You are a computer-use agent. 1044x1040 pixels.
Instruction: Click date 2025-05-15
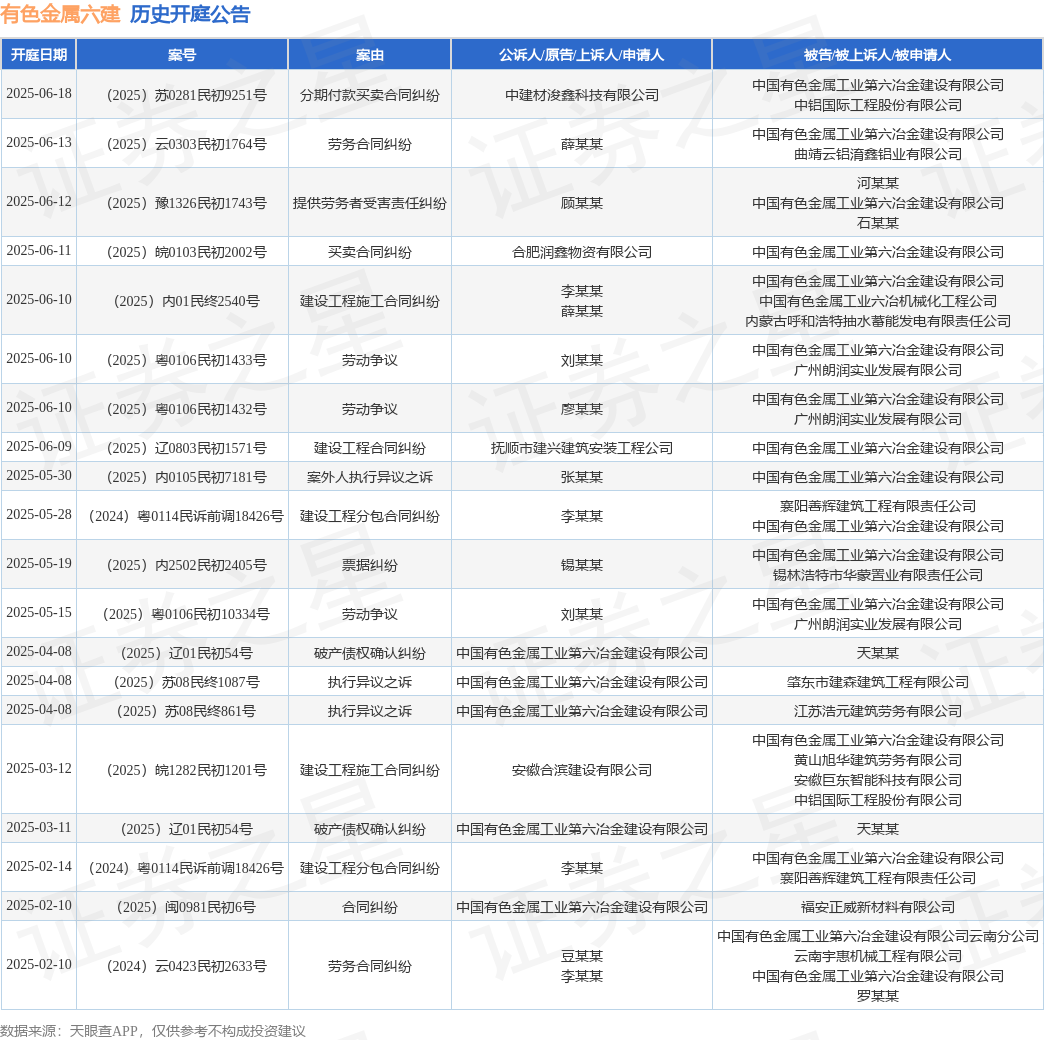tap(39, 613)
